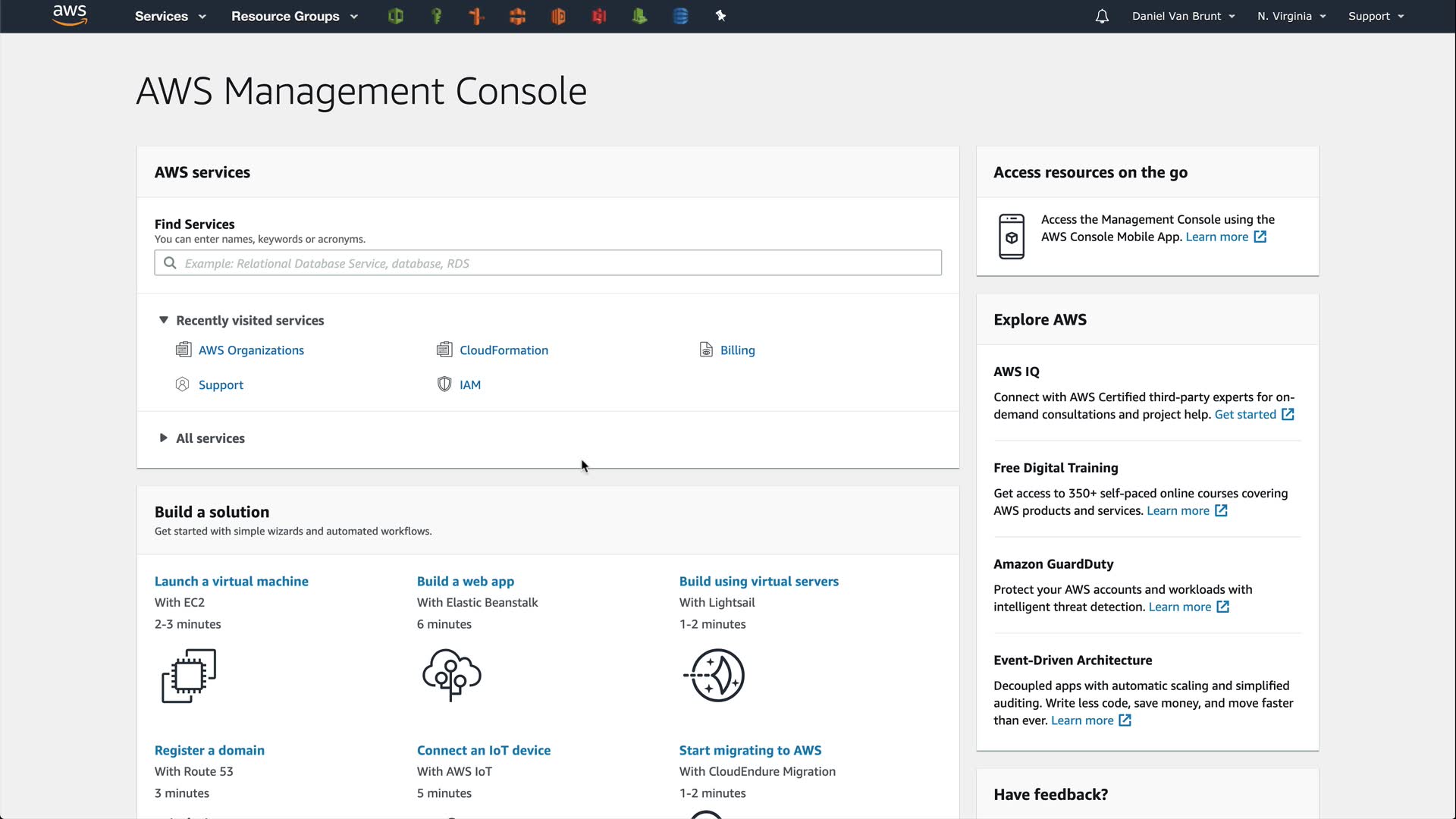The width and height of the screenshot is (1456, 819).
Task: Open the N. Virginia region selector
Action: [1291, 16]
